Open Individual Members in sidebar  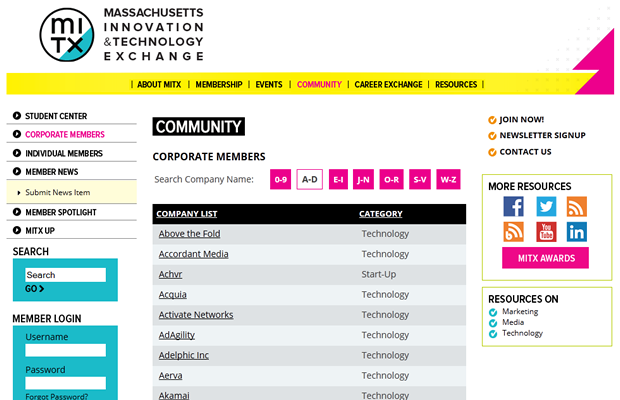[64, 153]
